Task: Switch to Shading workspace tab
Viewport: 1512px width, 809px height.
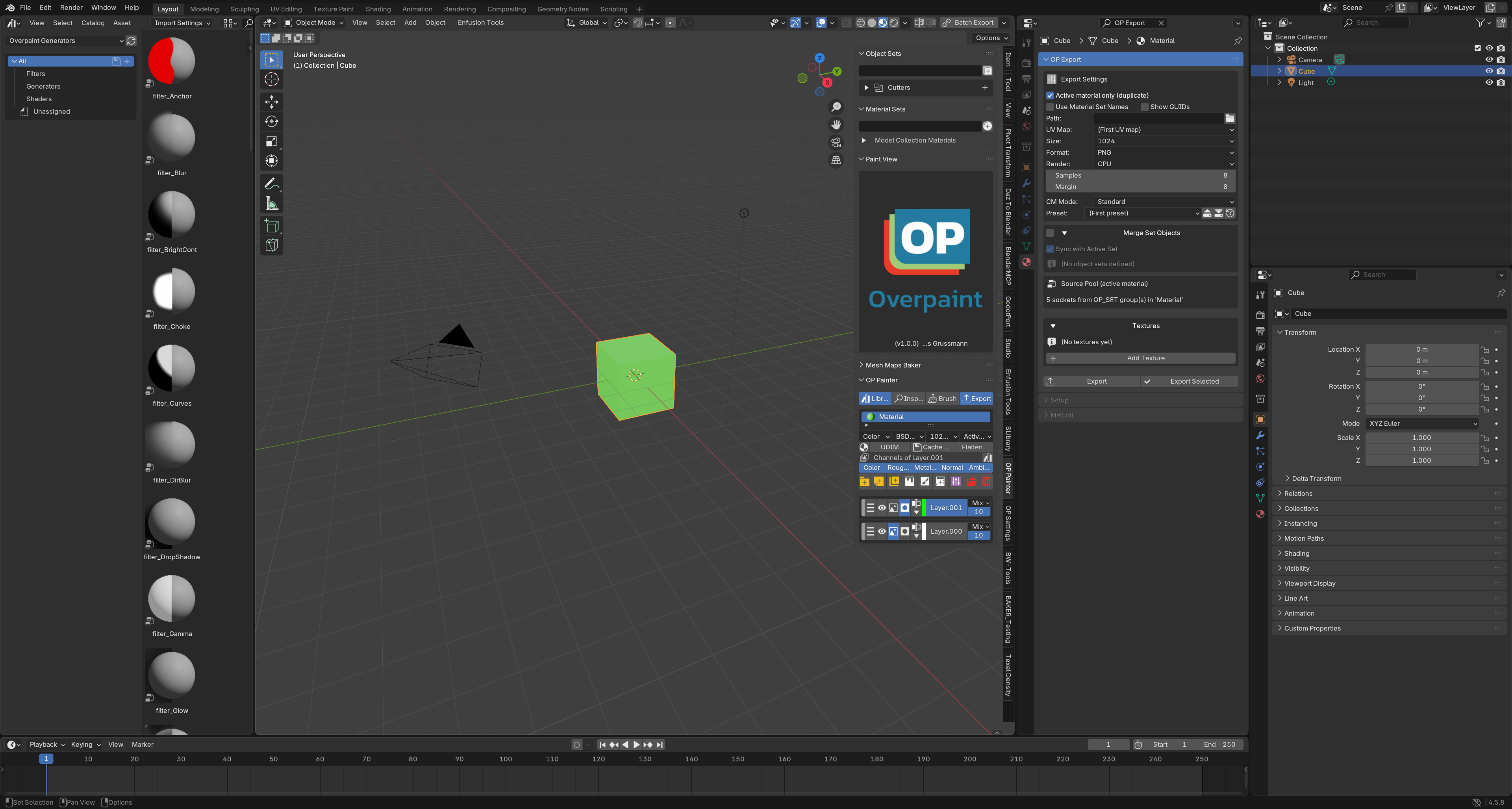Action: [378, 9]
